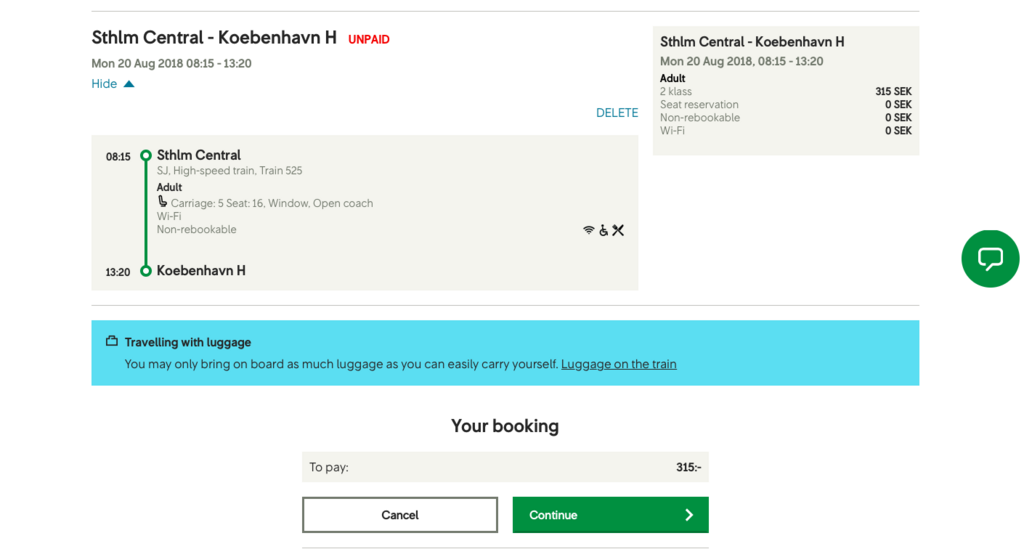Click the arrow on the Continue button

click(x=689, y=515)
